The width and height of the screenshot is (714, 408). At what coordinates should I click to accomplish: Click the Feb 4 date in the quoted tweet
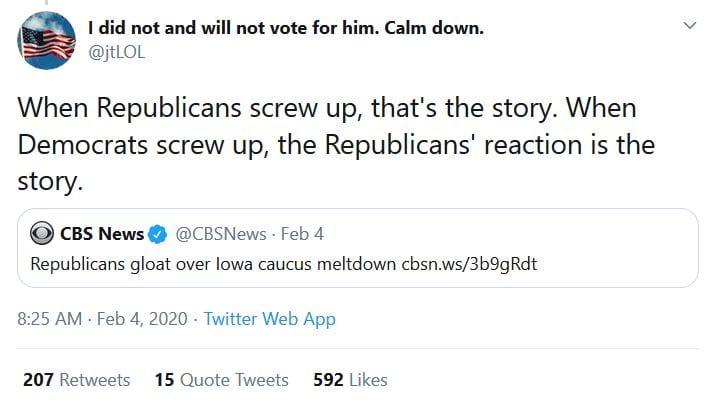(301, 235)
